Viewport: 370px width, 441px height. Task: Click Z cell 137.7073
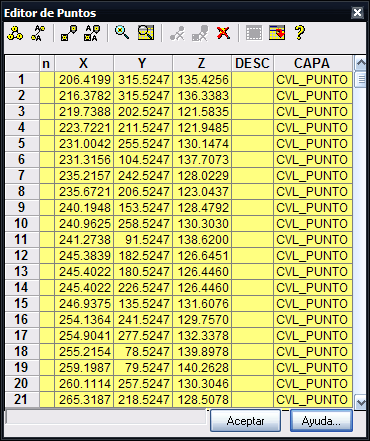(x=202, y=159)
